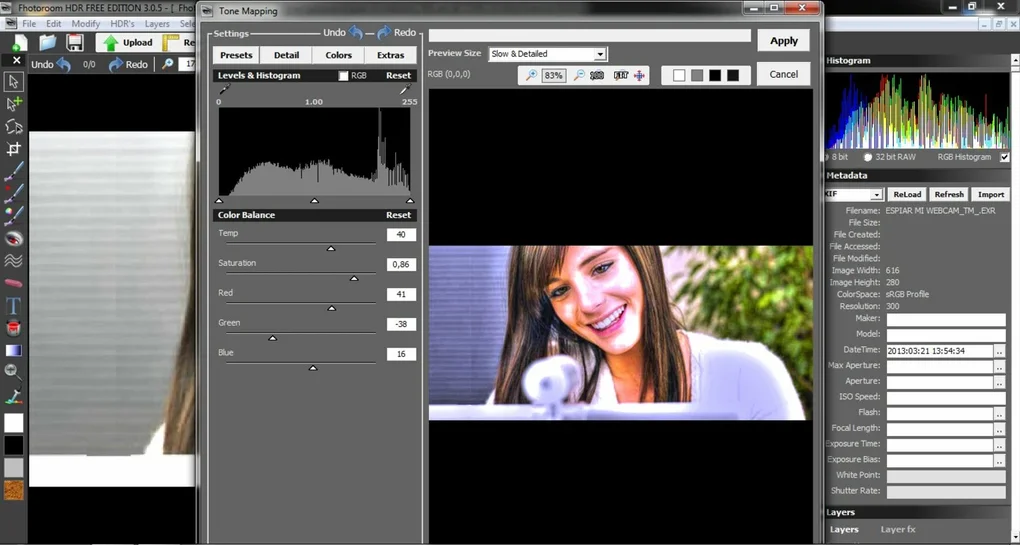Pick the brush tool with color wheel
The height and width of the screenshot is (545, 1020).
(x=14, y=215)
